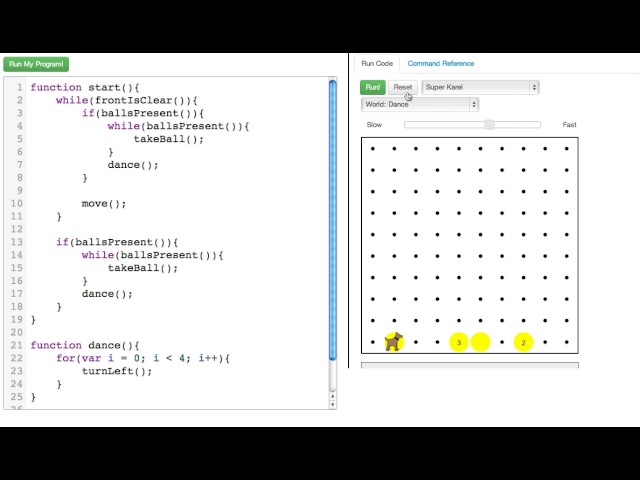Click the Fast label of speed slider
This screenshot has height=480, width=640.
(x=569, y=125)
